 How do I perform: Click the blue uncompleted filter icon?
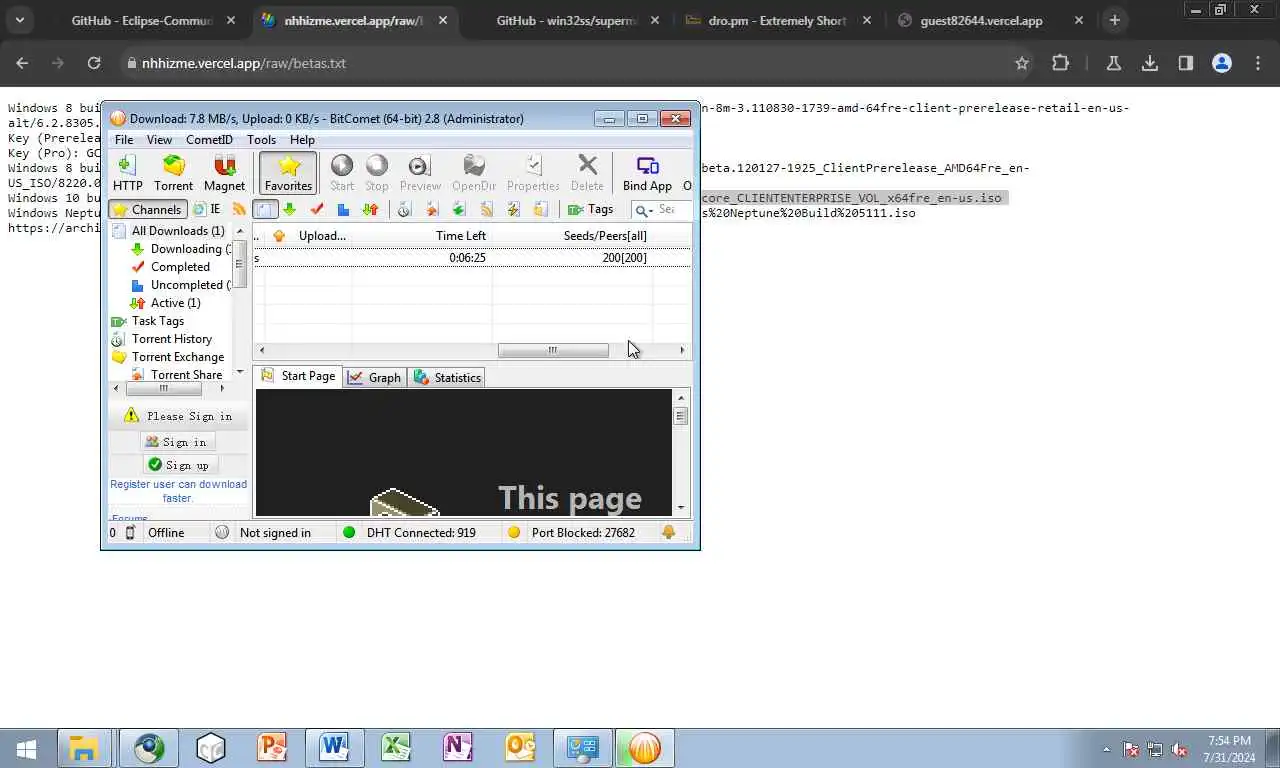click(343, 209)
